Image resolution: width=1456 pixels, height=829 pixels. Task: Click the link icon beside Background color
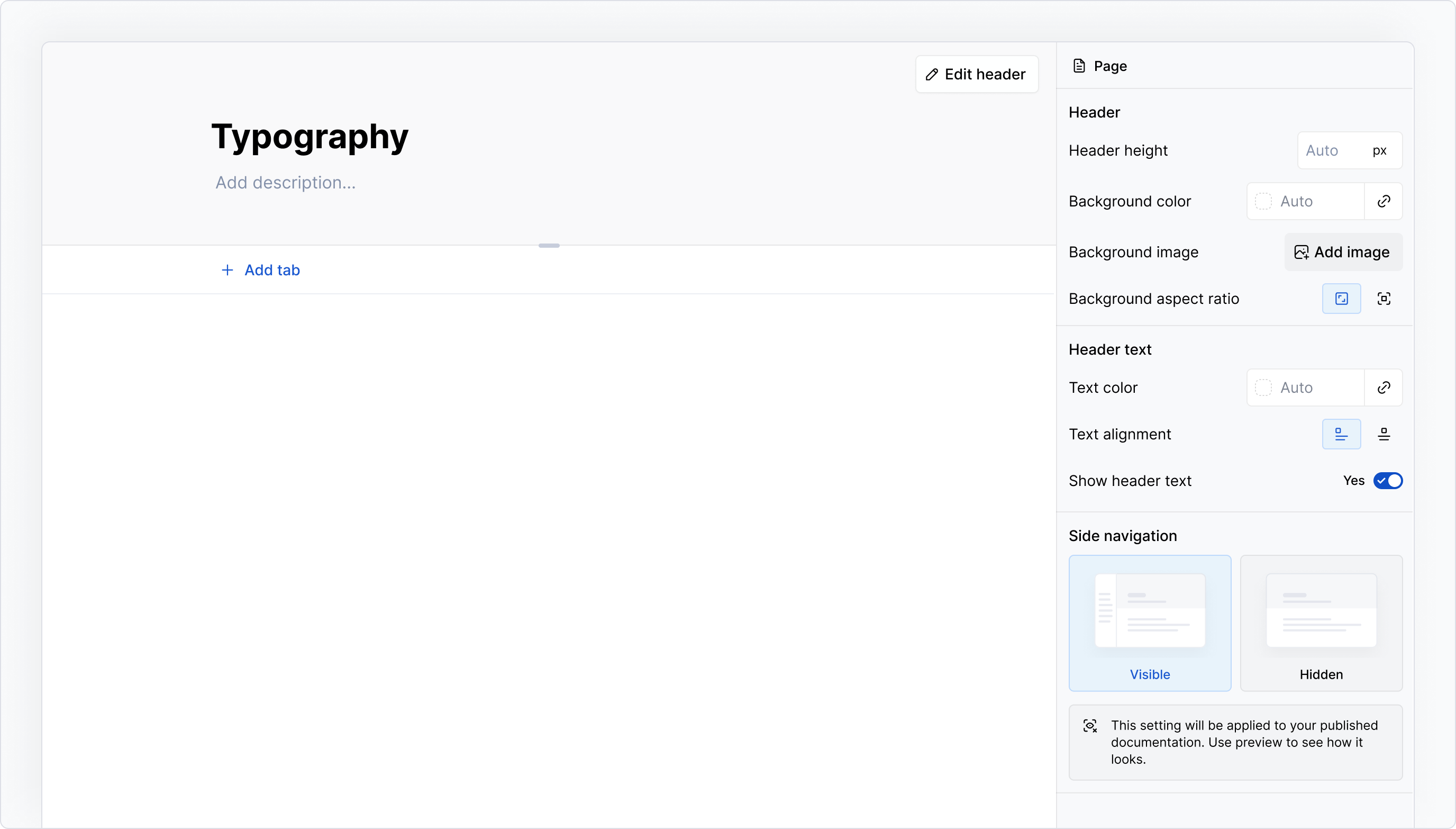[x=1383, y=201]
